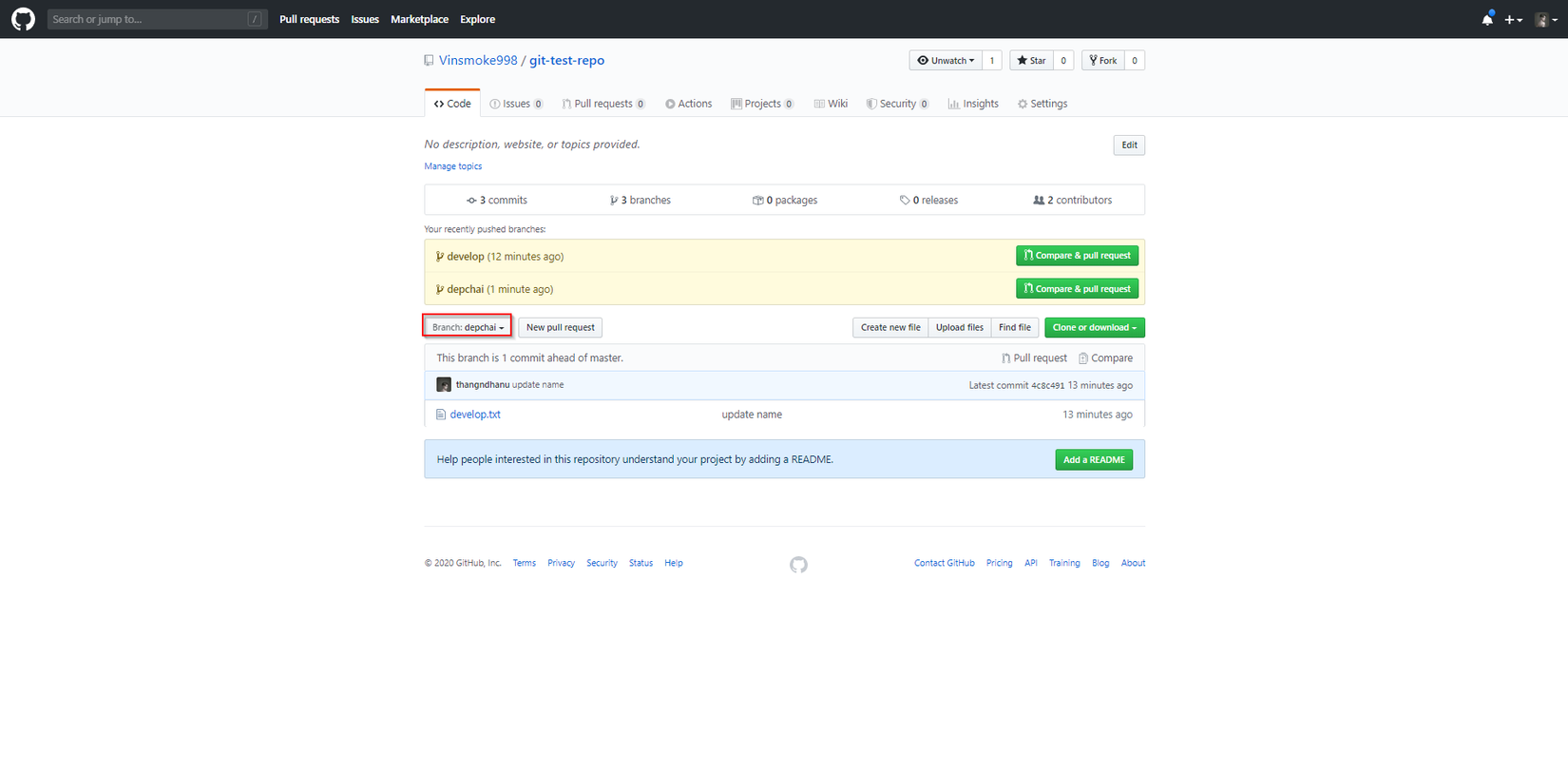Click the footer GitHub logo

[798, 565]
